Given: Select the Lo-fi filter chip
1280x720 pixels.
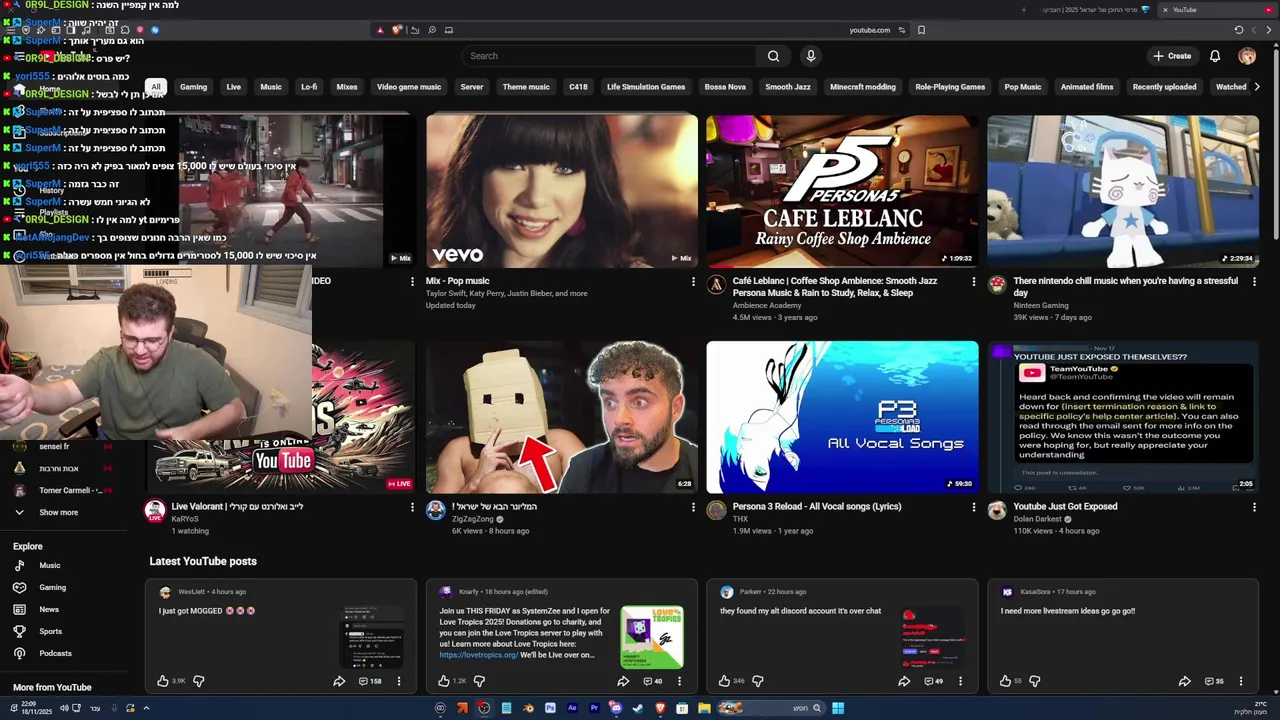Looking at the screenshot, I should pos(309,87).
